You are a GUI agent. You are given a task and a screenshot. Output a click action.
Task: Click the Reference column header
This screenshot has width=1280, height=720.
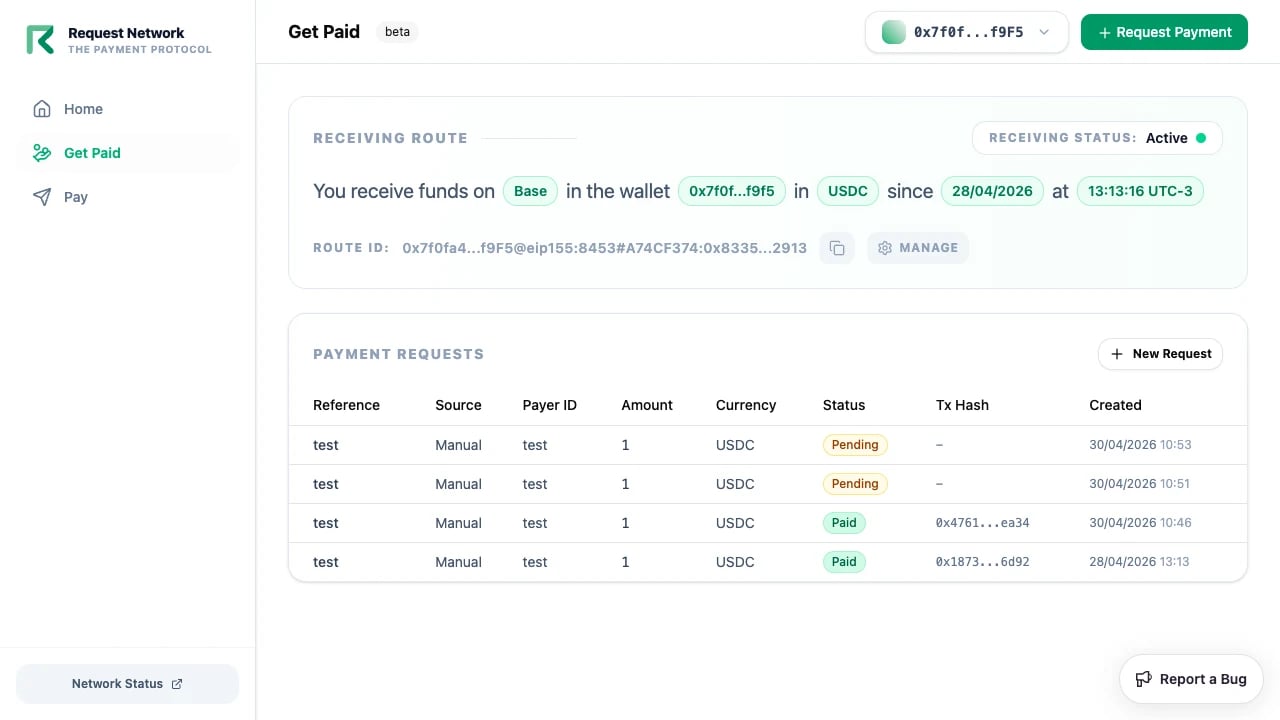coord(346,405)
